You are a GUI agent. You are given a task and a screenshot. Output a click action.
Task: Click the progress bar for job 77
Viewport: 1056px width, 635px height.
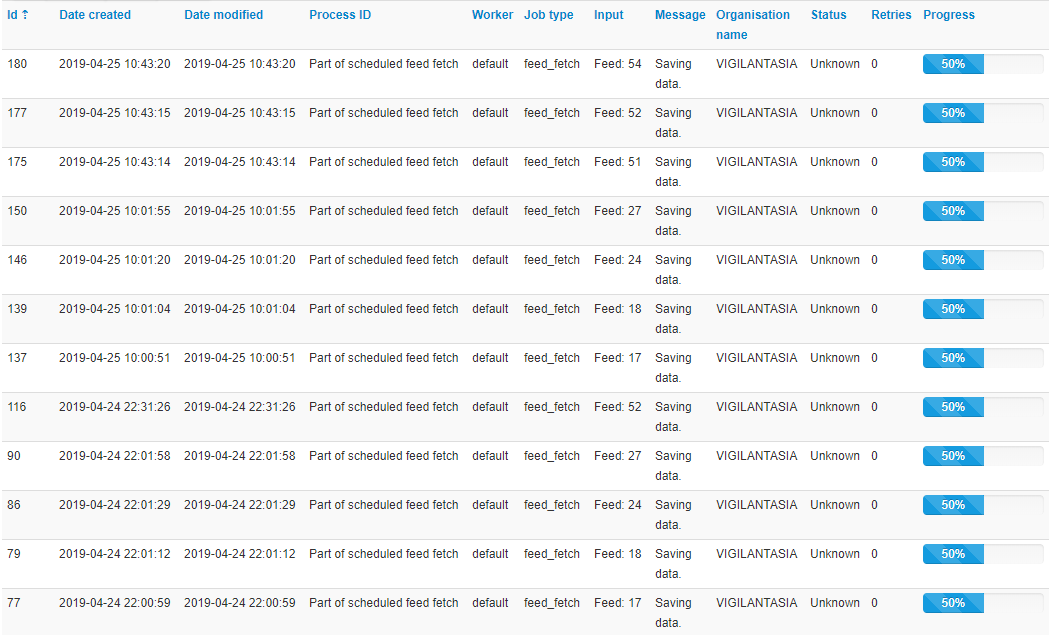(952, 602)
